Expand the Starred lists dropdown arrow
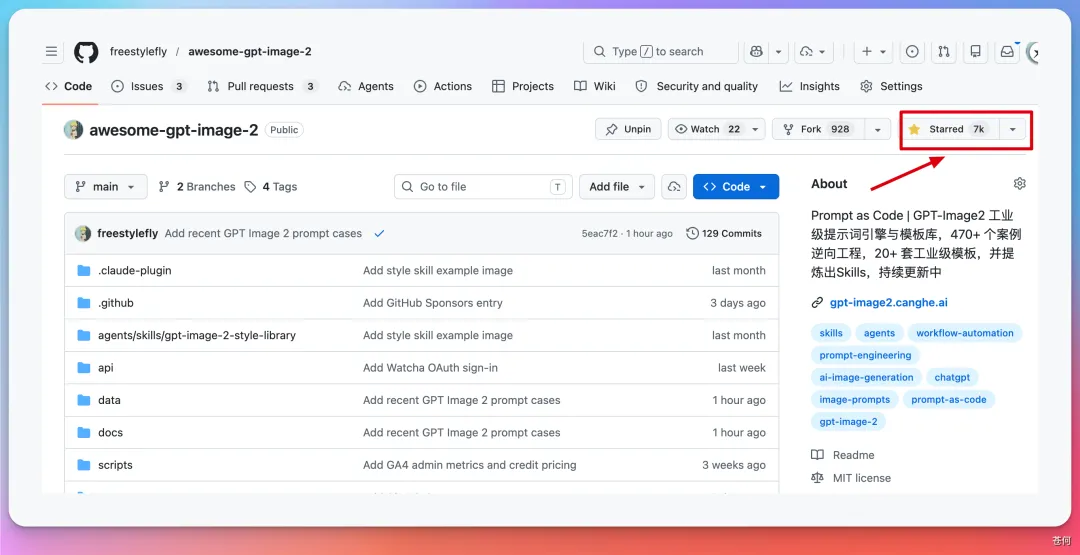Viewport: 1080px width, 555px height. (x=1012, y=129)
